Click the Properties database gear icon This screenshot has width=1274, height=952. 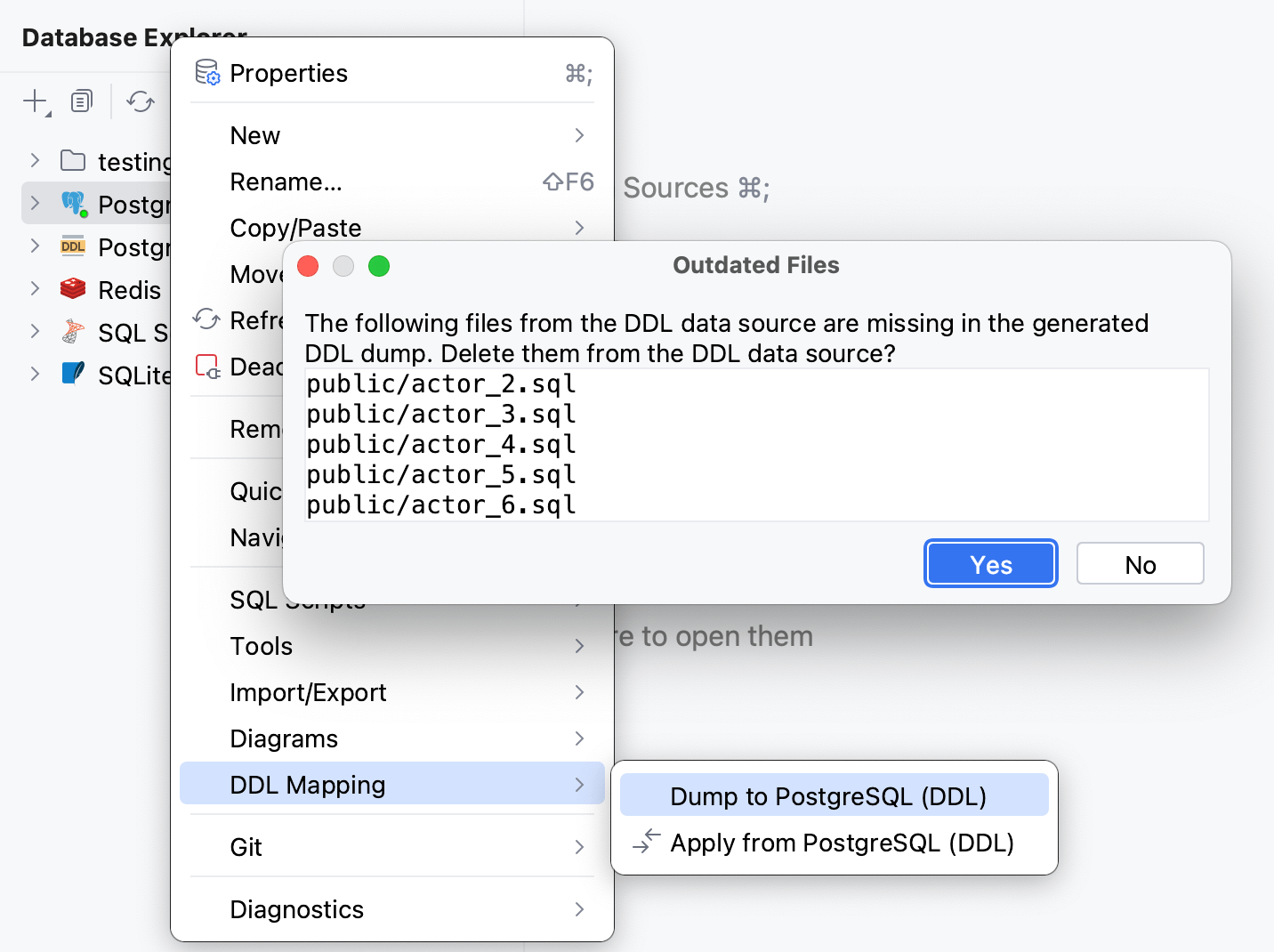[206, 72]
